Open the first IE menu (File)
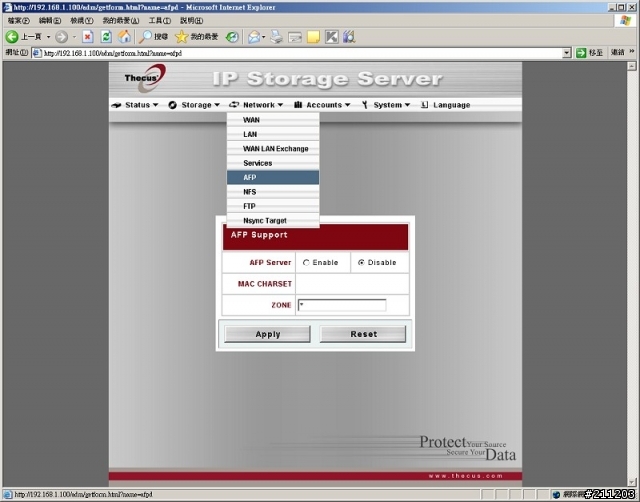The image size is (640, 502). 18,20
